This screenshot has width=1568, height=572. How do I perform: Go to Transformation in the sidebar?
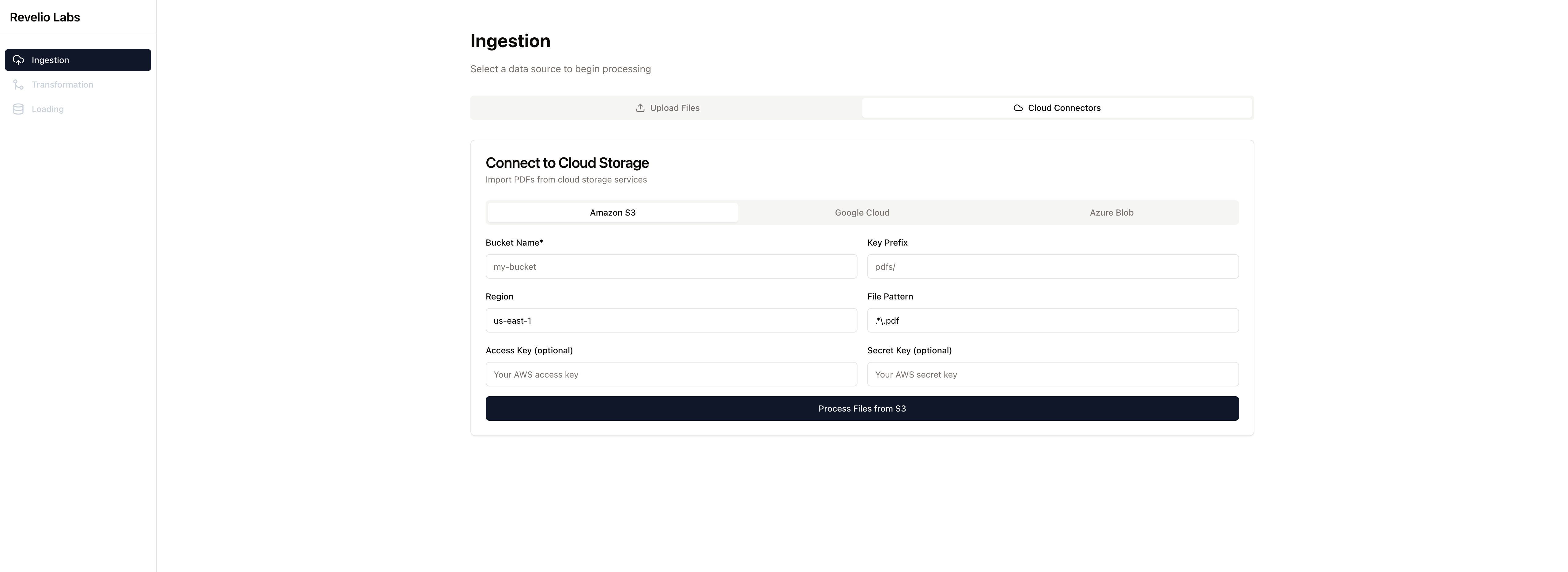pyautogui.click(x=78, y=85)
